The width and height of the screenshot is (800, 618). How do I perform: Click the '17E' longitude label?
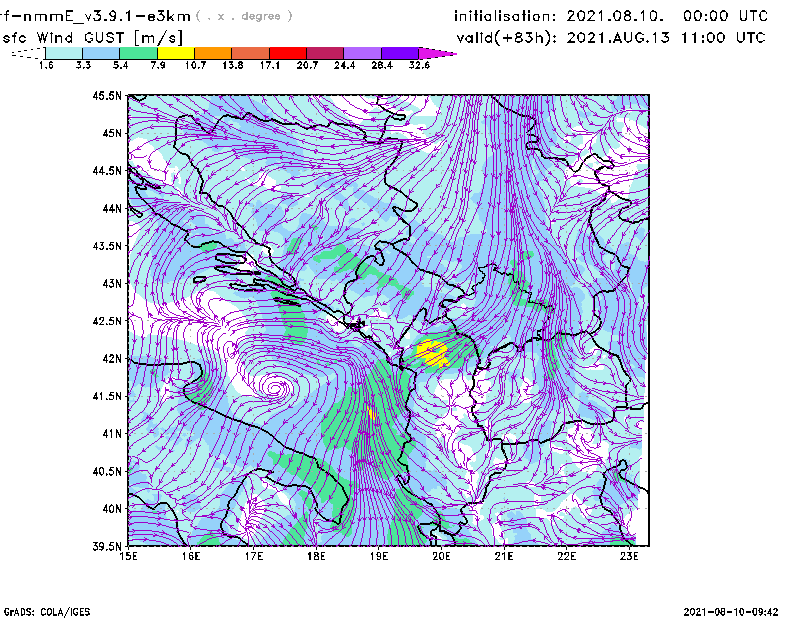point(253,556)
